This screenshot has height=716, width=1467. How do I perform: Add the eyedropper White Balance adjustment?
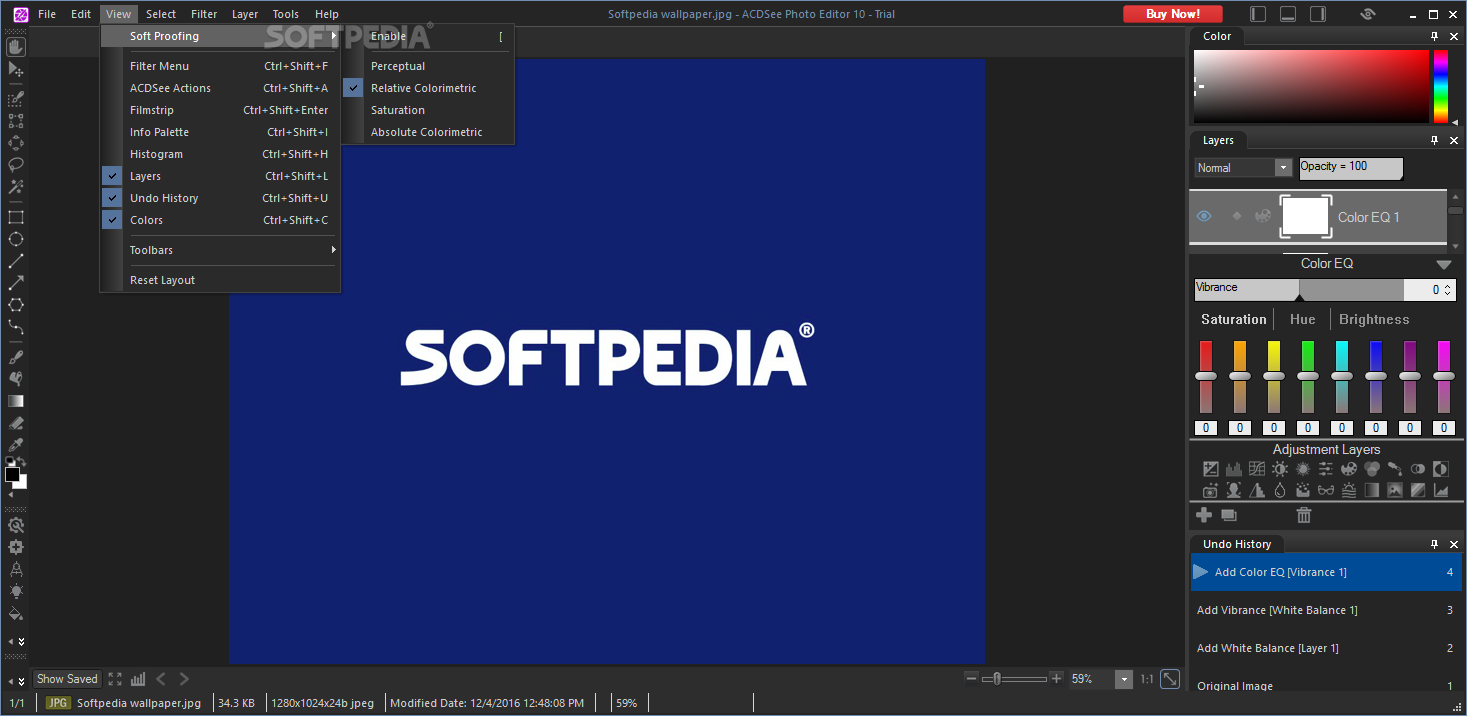point(1395,468)
